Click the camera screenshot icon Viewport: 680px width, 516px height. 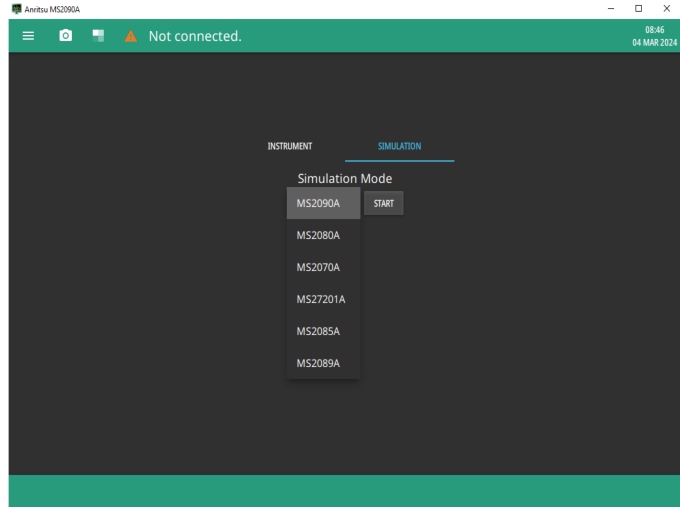point(66,36)
